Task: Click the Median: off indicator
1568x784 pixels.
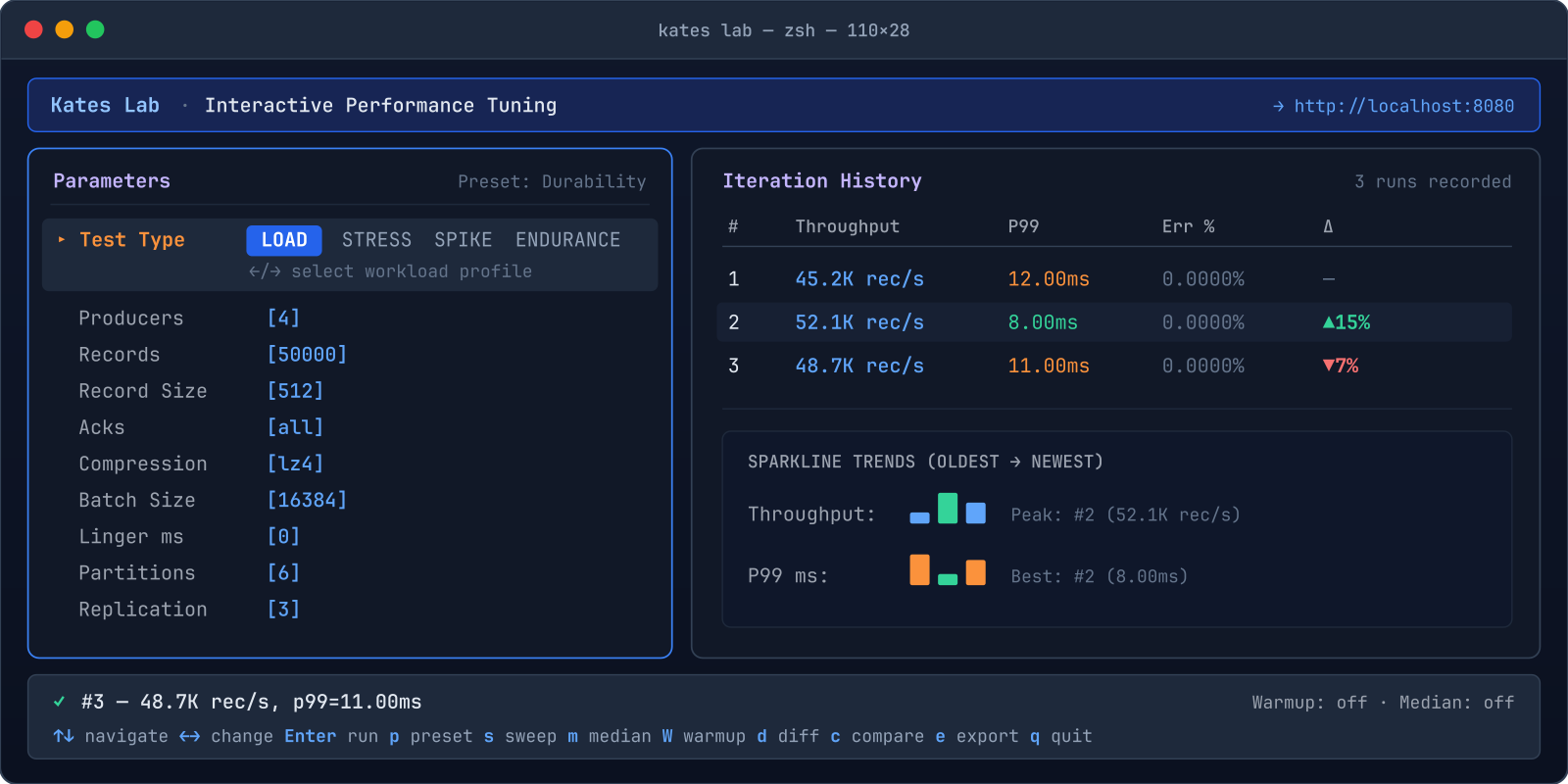Action: [1456, 703]
